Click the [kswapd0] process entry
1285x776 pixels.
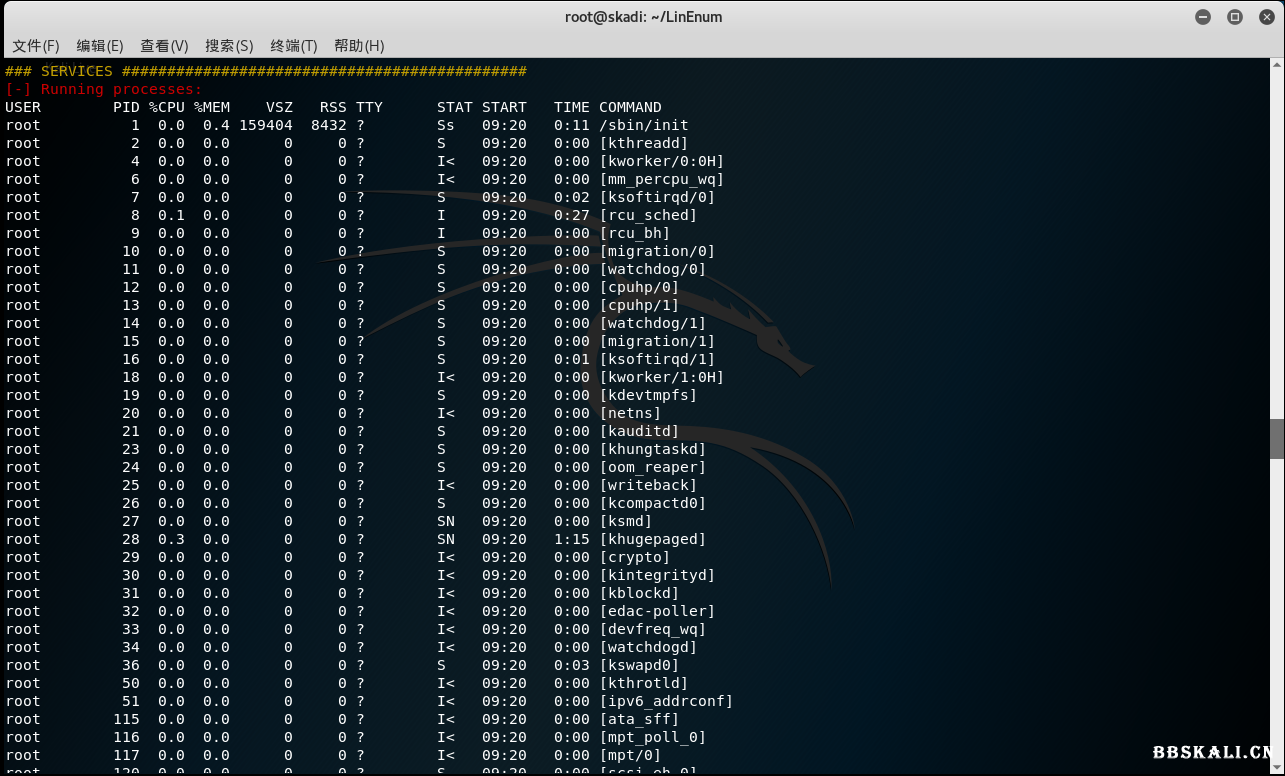639,665
